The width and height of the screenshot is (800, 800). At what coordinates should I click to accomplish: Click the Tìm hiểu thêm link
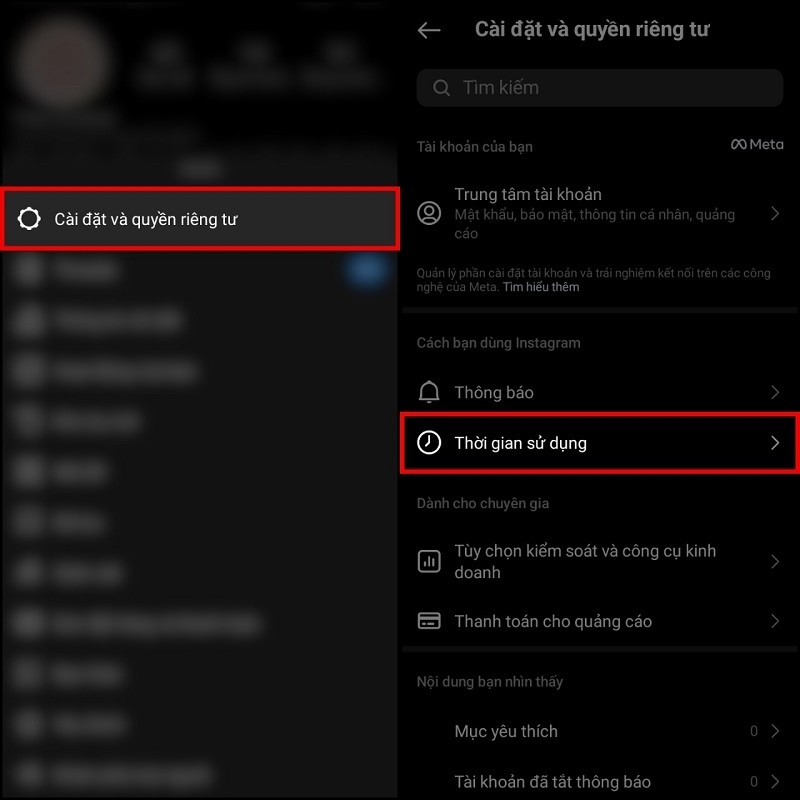[541, 287]
